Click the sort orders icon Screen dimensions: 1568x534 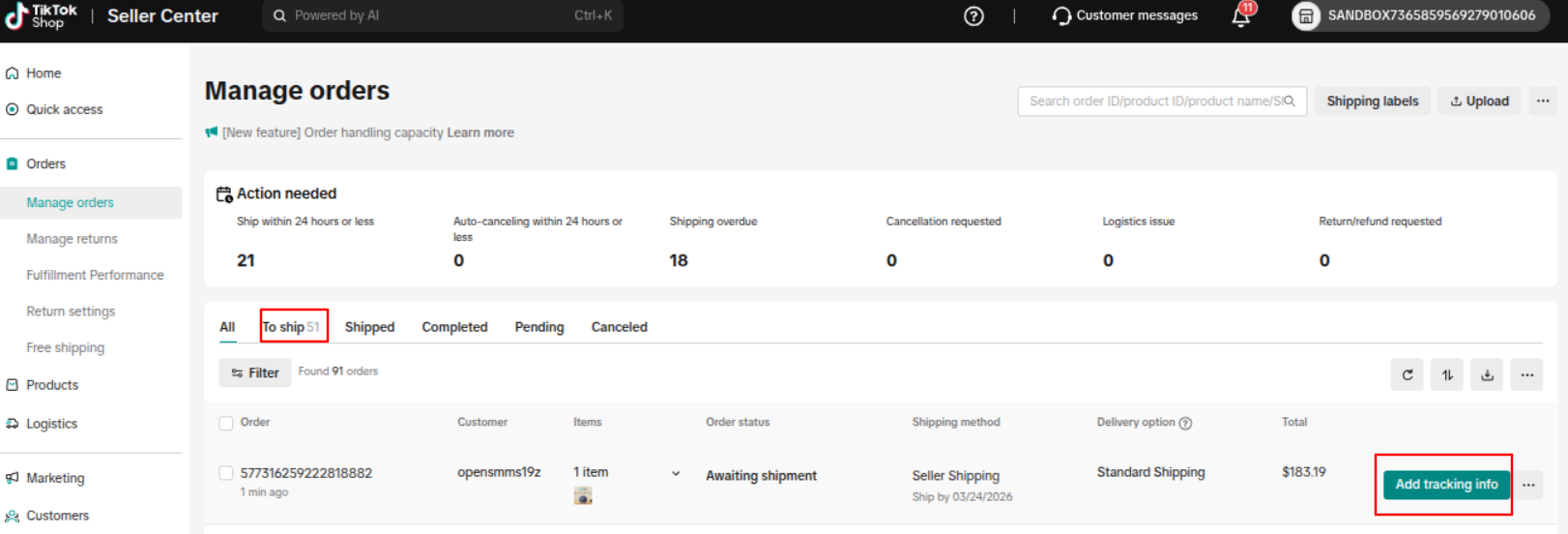pos(1447,375)
